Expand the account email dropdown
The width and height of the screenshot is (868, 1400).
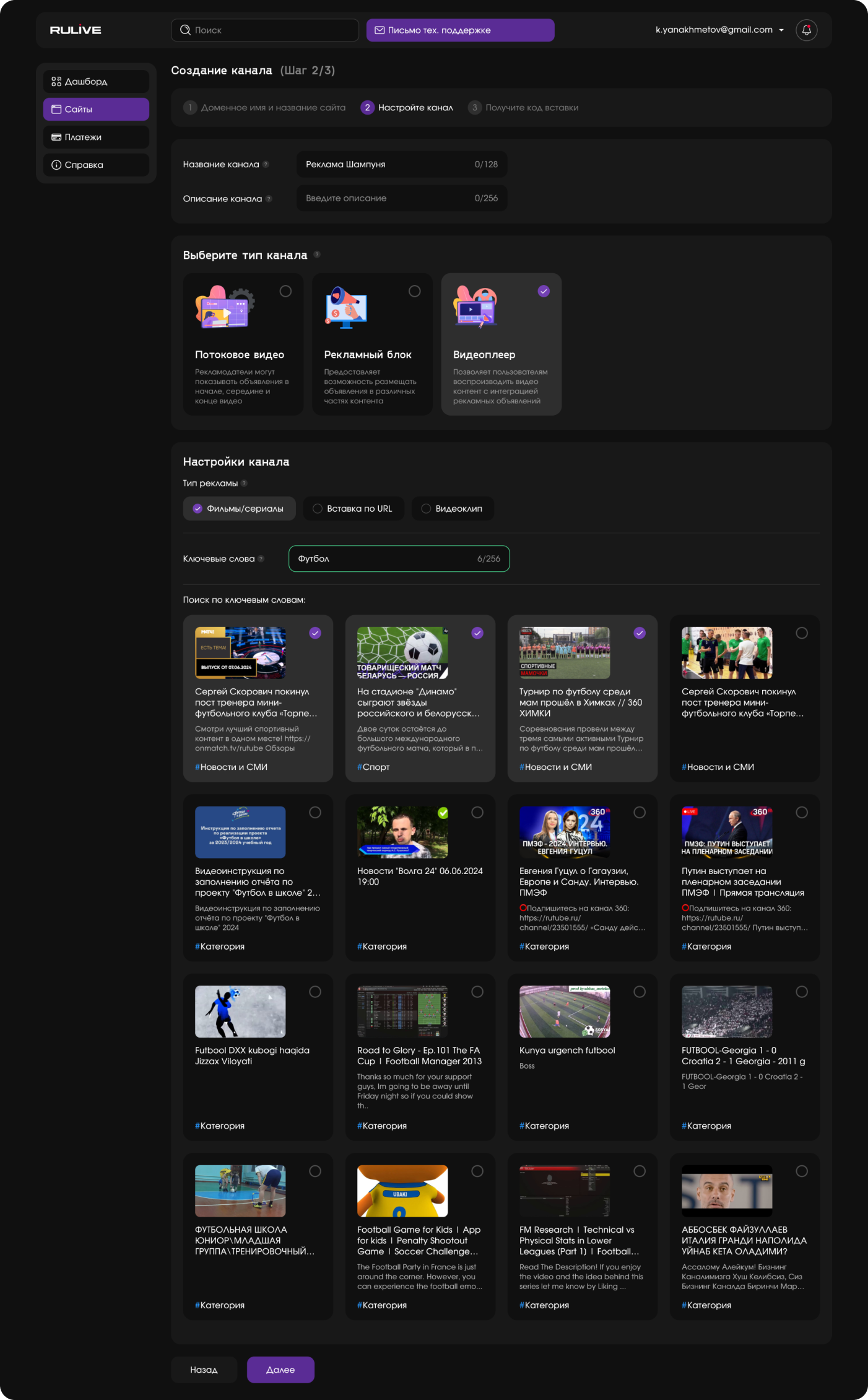tap(781, 30)
